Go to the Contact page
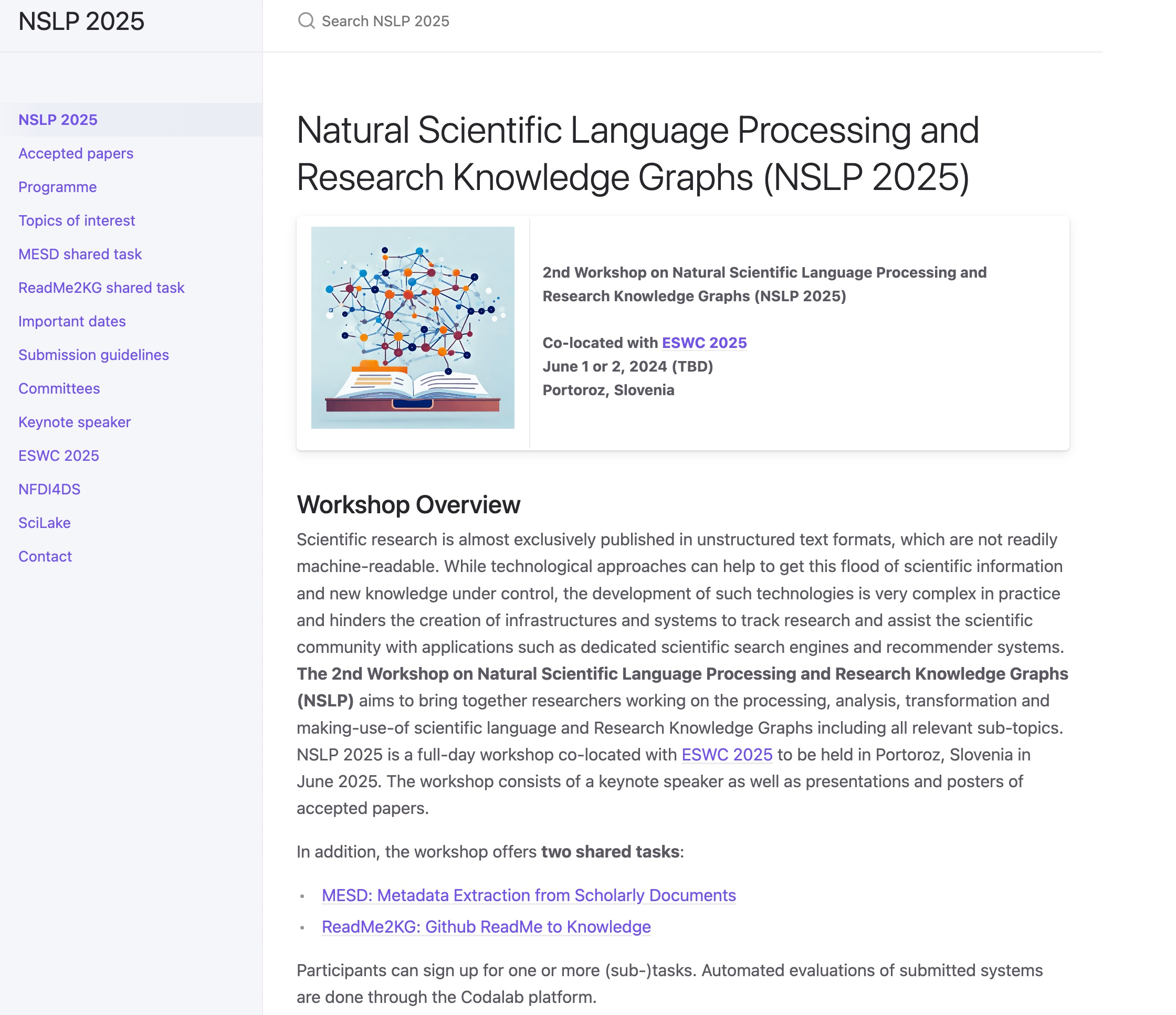The height and width of the screenshot is (1015, 1176). click(x=45, y=556)
